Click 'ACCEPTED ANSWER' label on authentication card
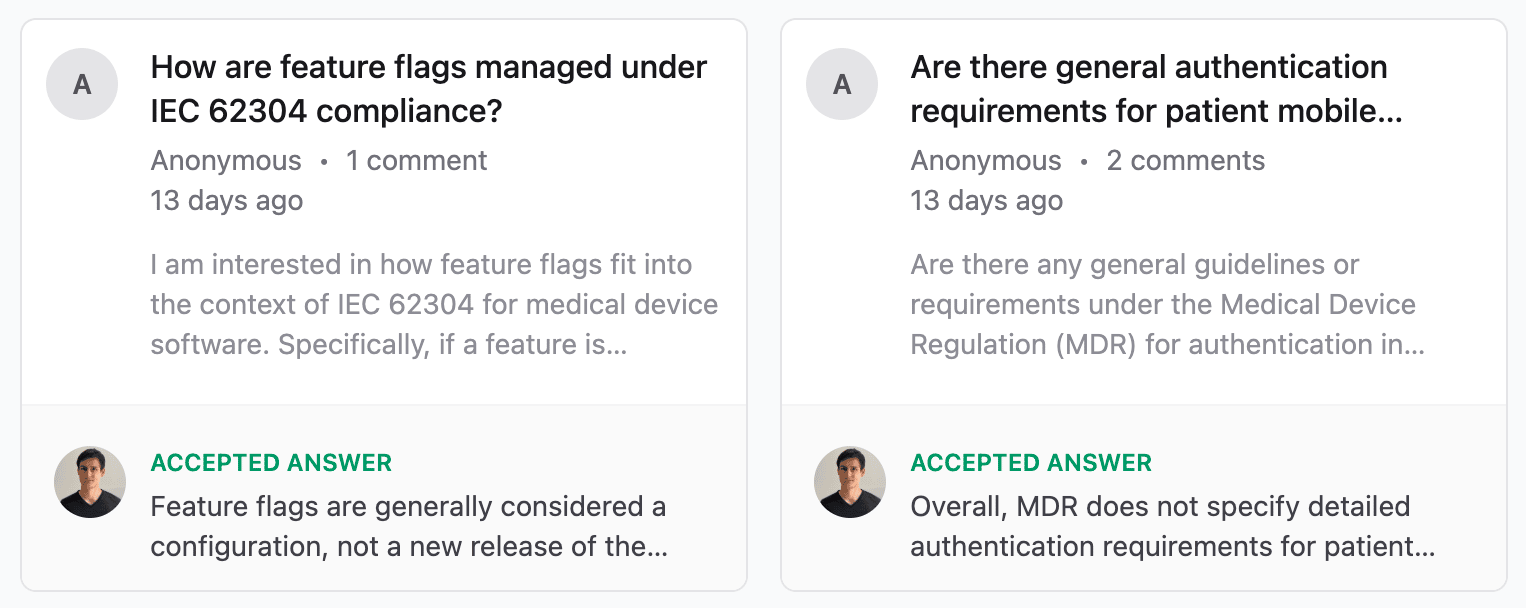The height and width of the screenshot is (608, 1526). (1031, 463)
